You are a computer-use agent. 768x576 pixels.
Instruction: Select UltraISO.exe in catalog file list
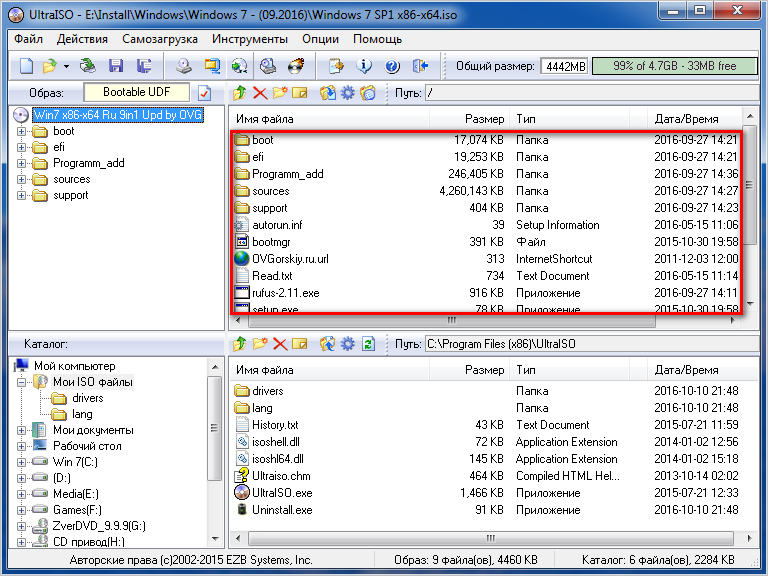click(282, 493)
